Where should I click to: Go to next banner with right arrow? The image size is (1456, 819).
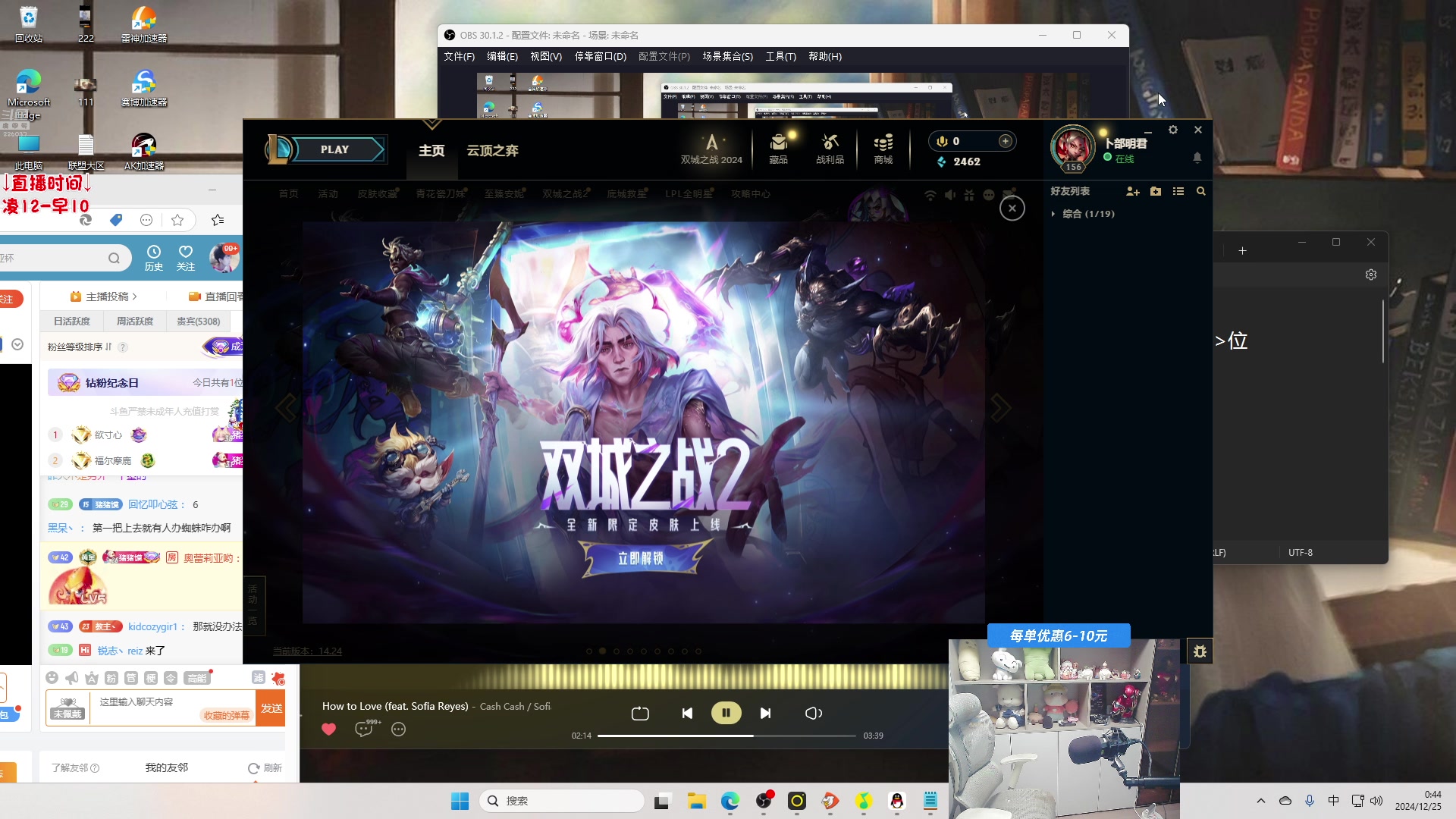pyautogui.click(x=1000, y=408)
